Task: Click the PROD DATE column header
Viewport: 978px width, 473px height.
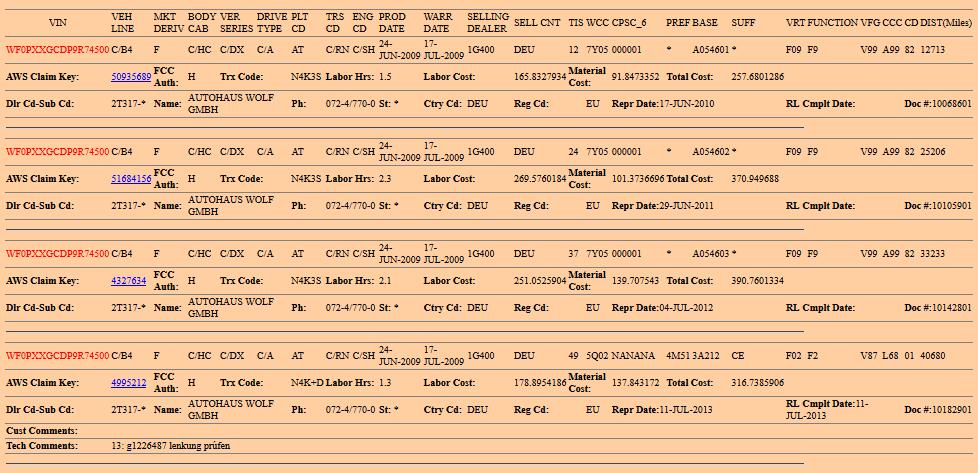Action: (x=392, y=23)
